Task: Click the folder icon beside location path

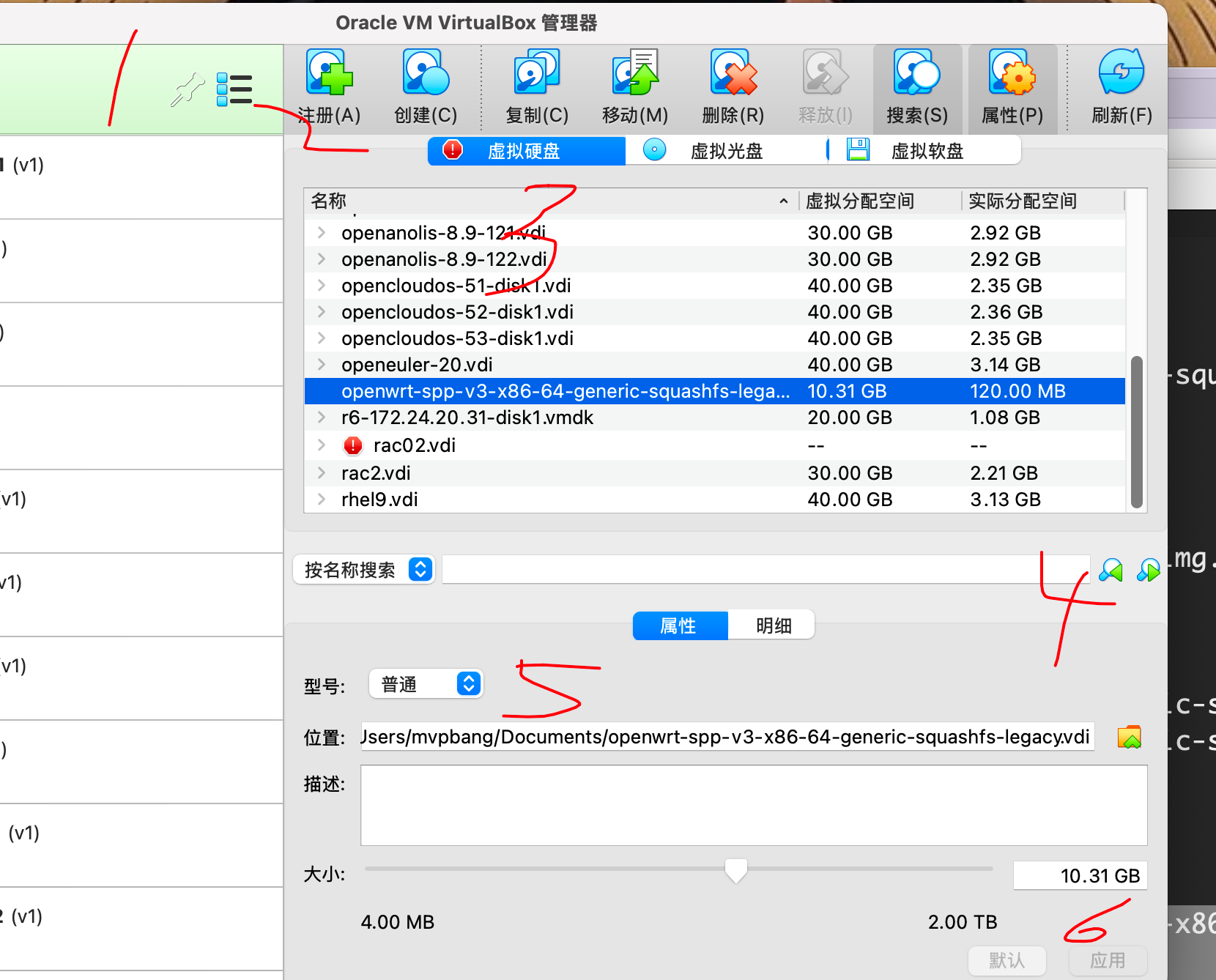Action: coord(1129,738)
